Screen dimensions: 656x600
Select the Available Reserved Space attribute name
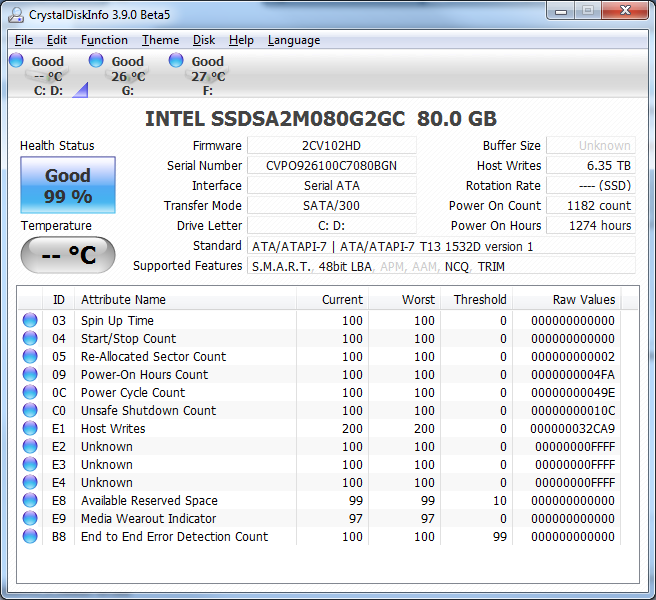149,500
